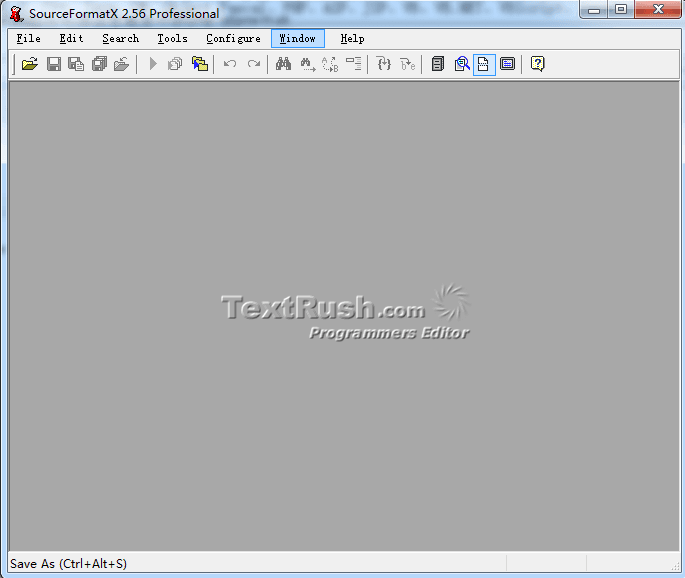
Task: Maximize the SourceFormatX window
Action: point(621,10)
